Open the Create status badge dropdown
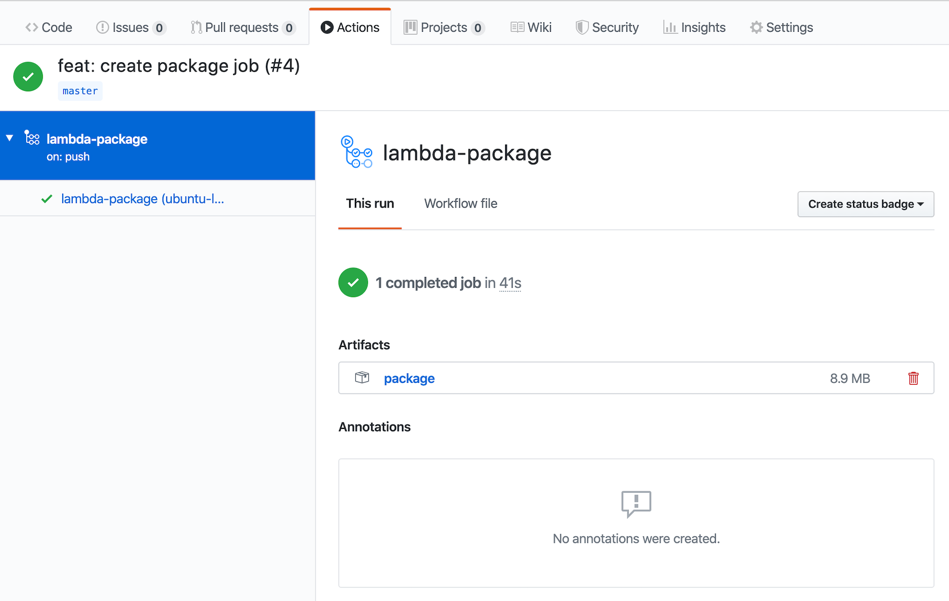This screenshot has width=949, height=601. [865, 204]
